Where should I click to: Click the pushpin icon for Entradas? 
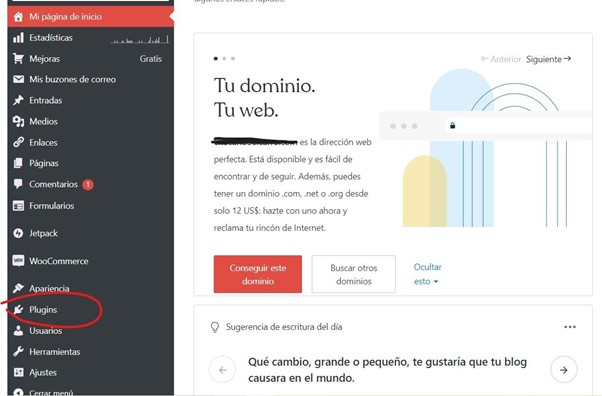click(x=18, y=100)
